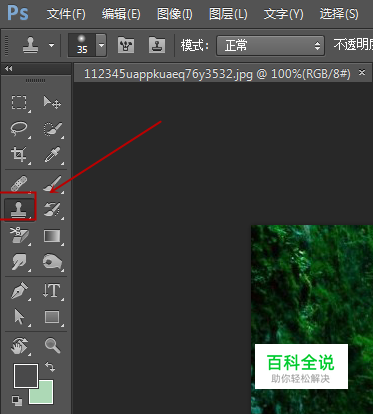Open the 文字(Y) menu

click(284, 14)
